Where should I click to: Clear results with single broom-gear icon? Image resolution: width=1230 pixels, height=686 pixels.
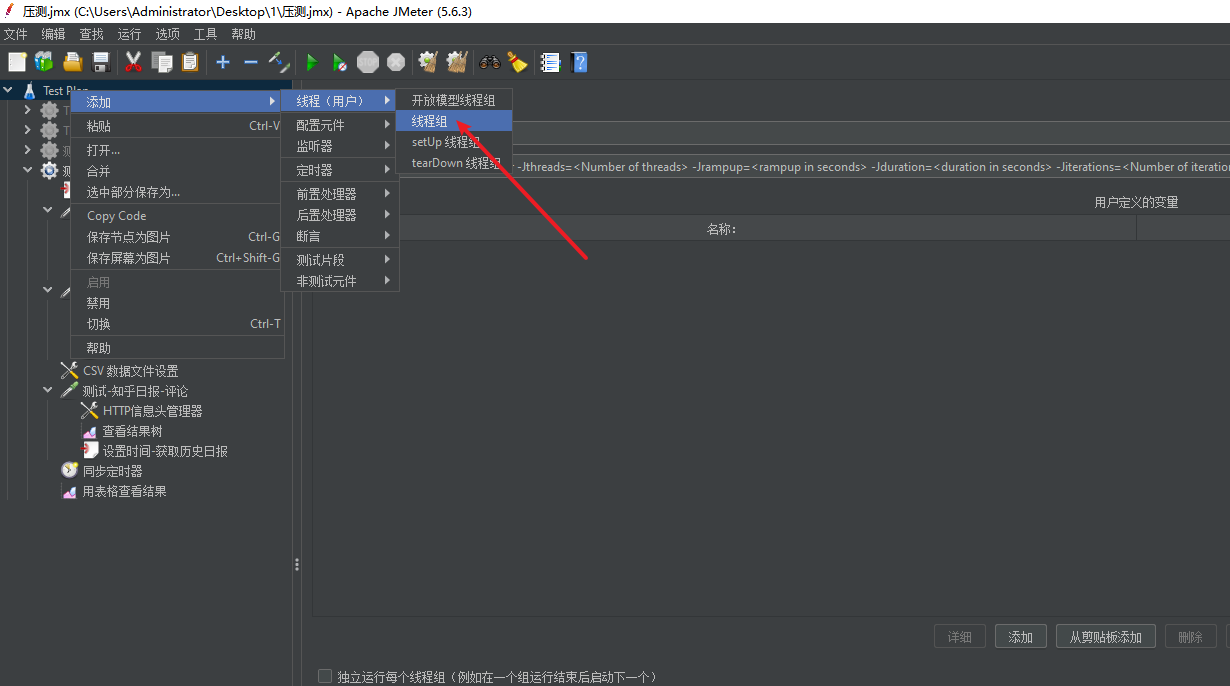(428, 62)
